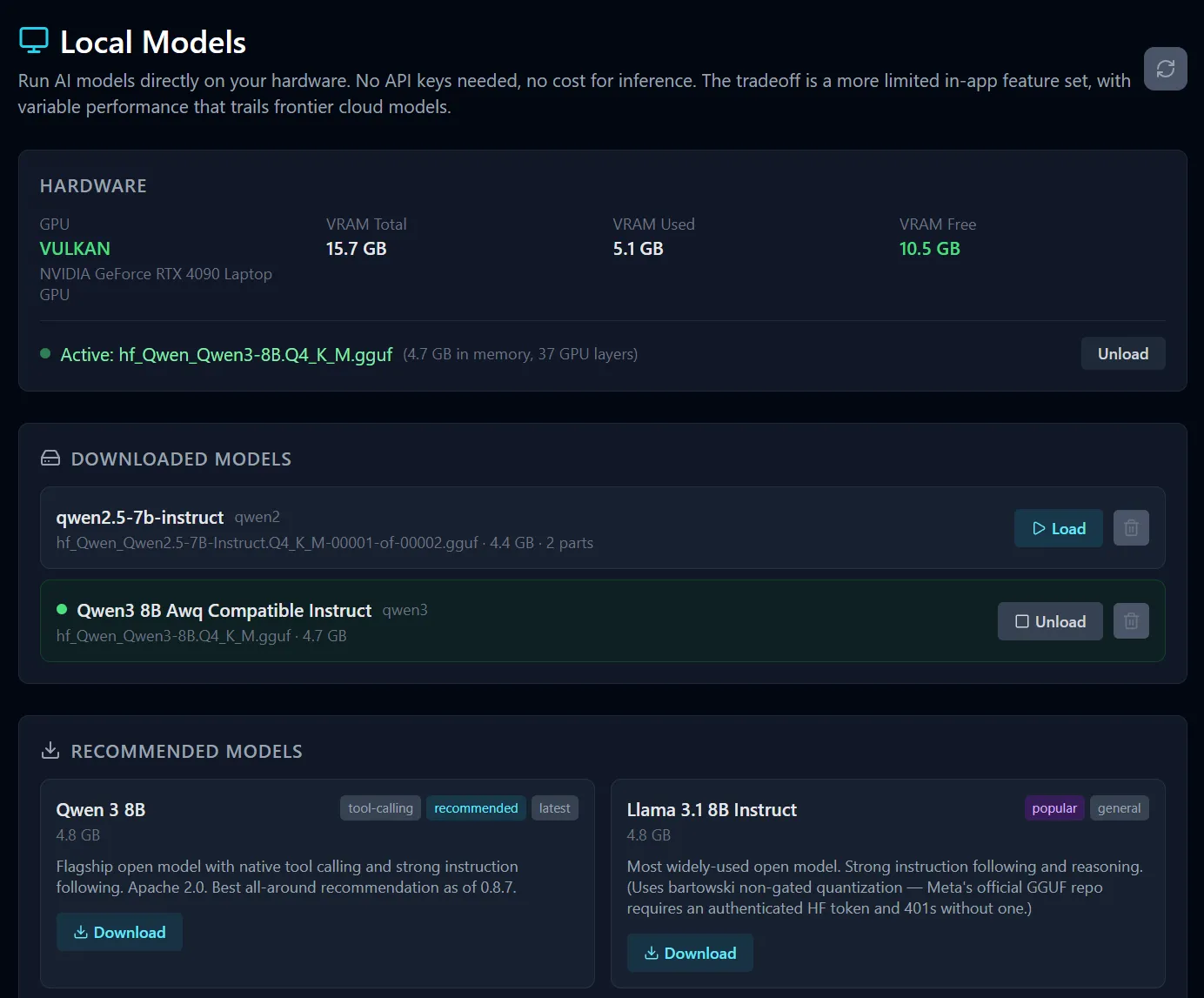The width and height of the screenshot is (1204, 998).
Task: Download the Qwen 3 8B model
Action: point(119,932)
